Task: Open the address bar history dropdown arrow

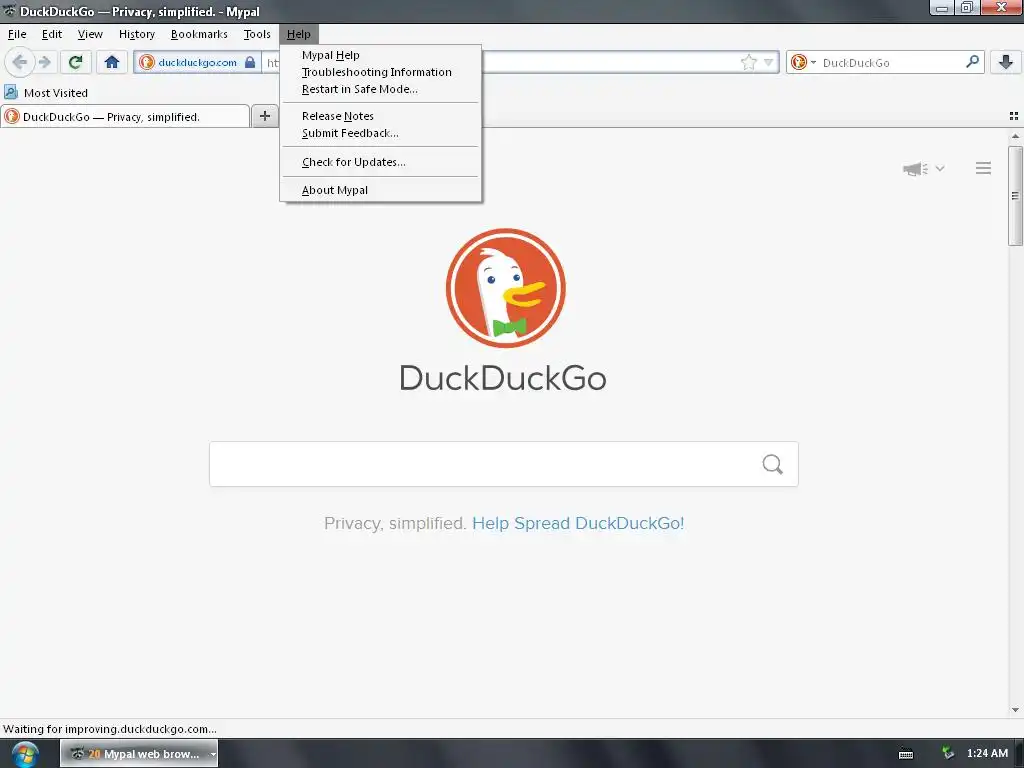Action: pos(769,63)
